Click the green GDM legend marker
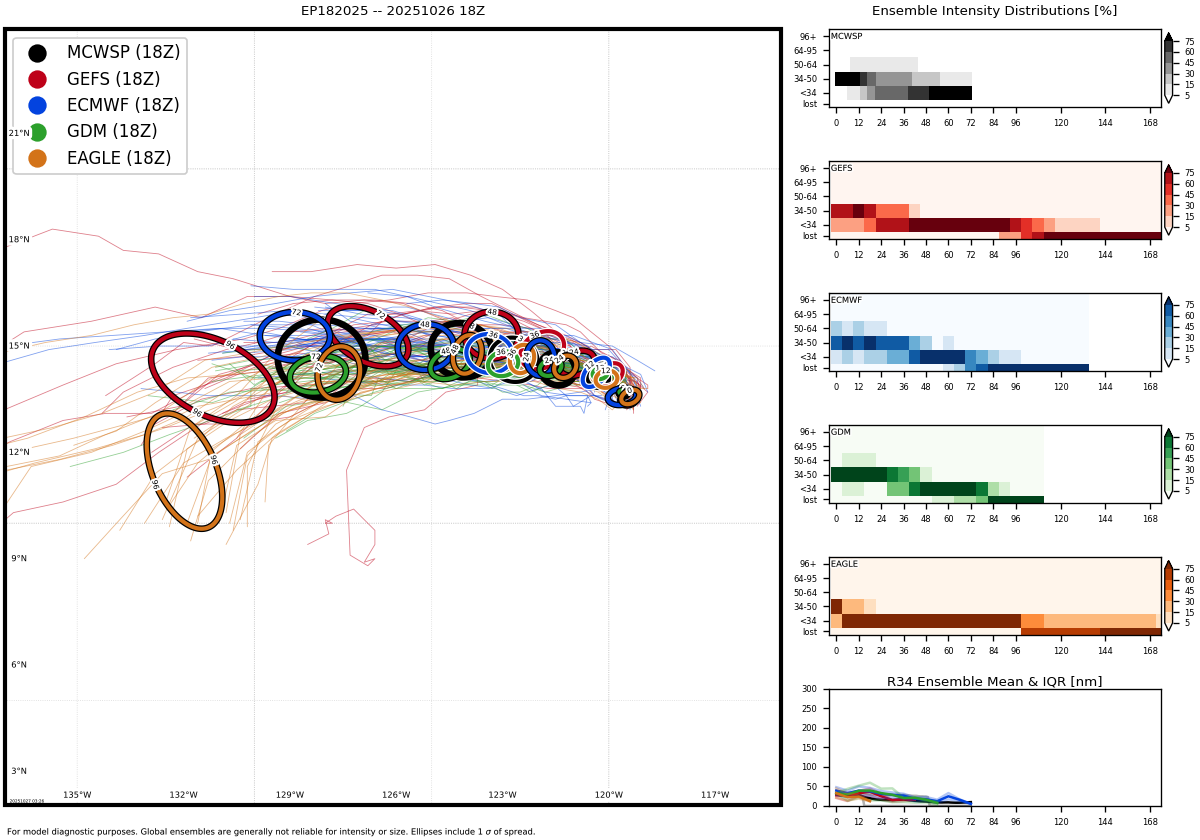1200x840 pixels. 37,132
